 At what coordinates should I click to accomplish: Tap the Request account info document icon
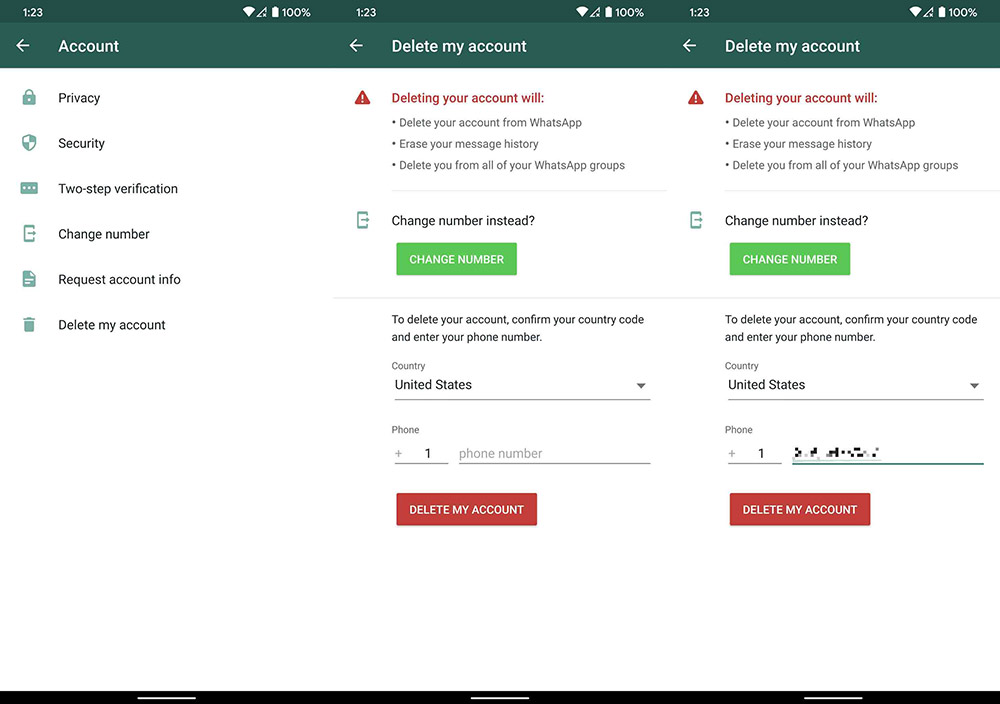(29, 280)
